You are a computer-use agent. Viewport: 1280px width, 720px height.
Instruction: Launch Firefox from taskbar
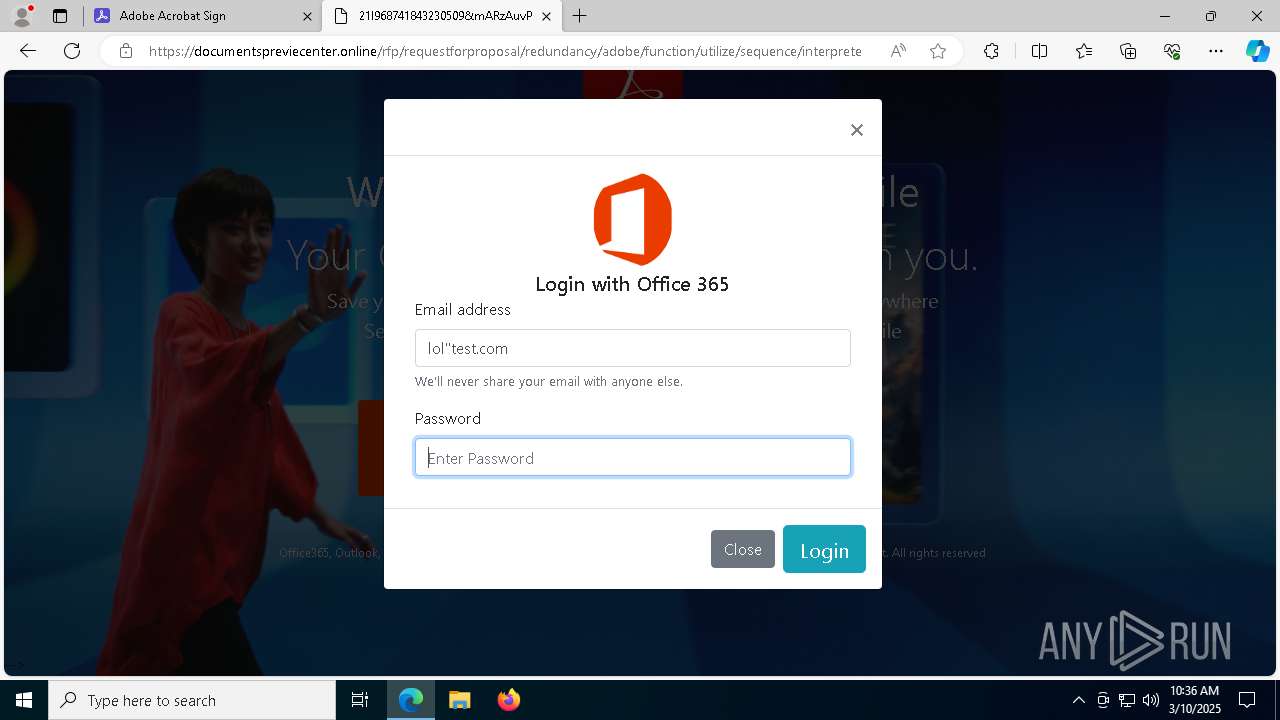(508, 700)
